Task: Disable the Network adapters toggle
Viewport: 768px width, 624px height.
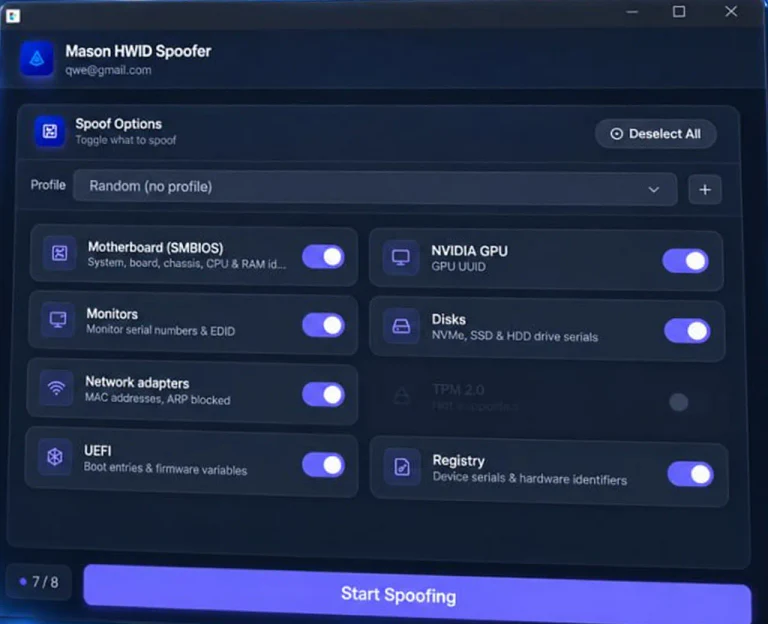Action: coord(324,395)
